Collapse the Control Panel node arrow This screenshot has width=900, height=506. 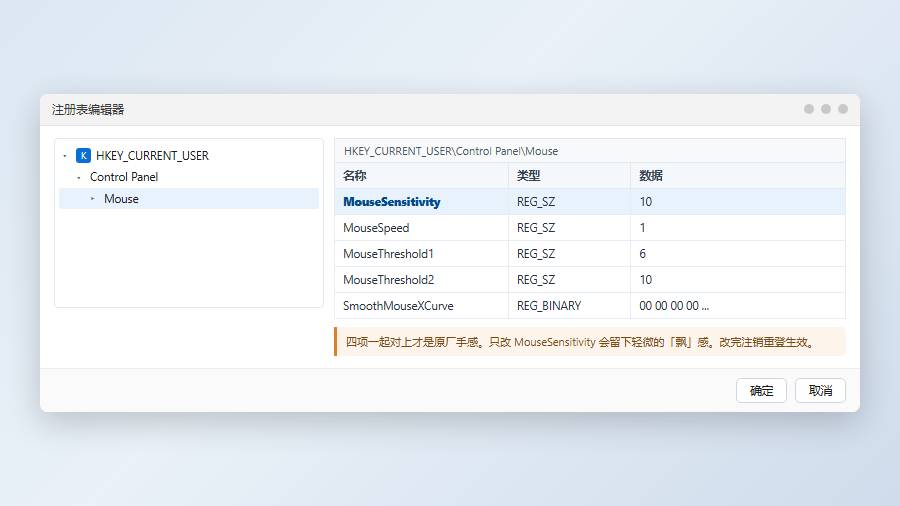pyautogui.click(x=79, y=177)
